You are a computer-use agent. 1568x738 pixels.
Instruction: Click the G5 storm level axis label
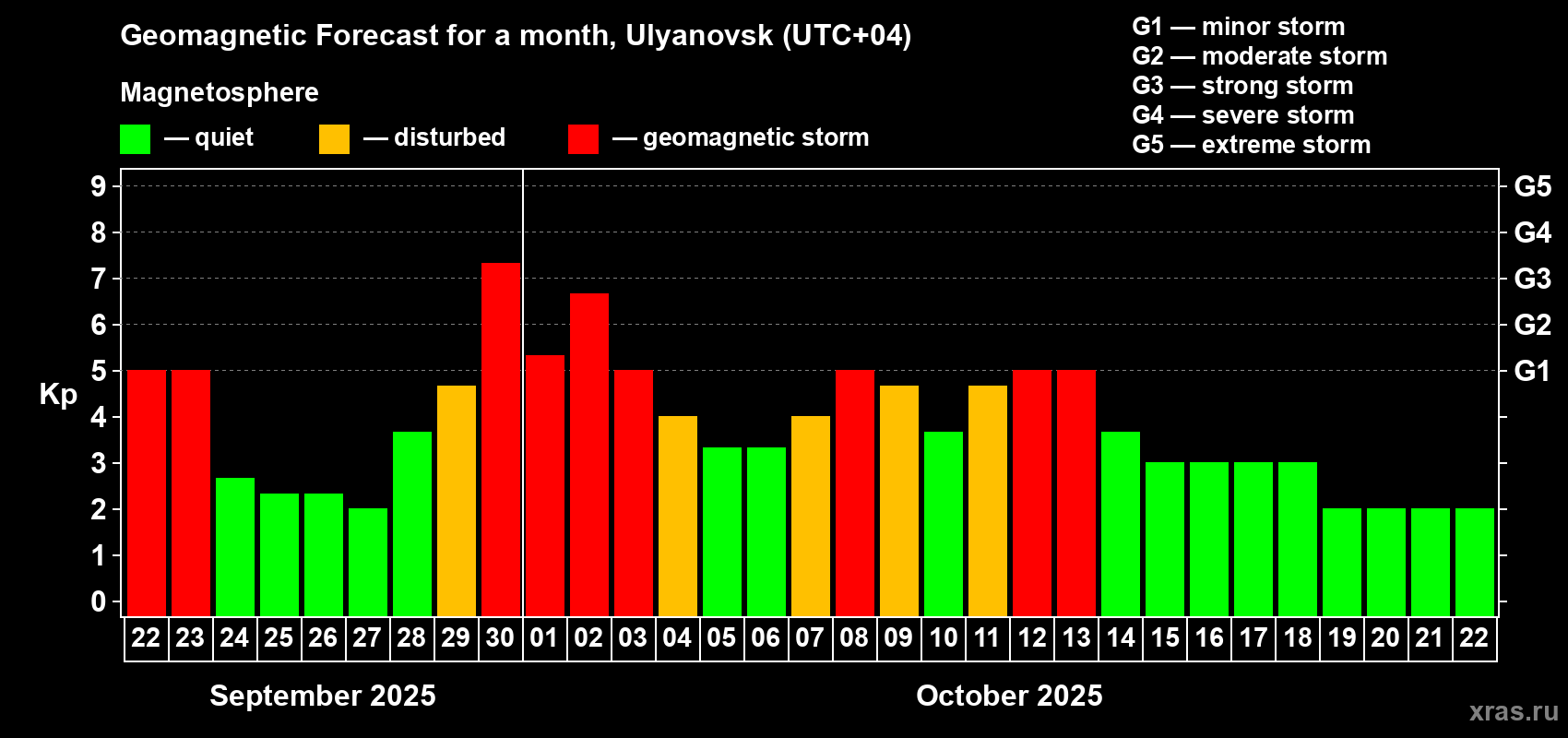pos(1533,186)
